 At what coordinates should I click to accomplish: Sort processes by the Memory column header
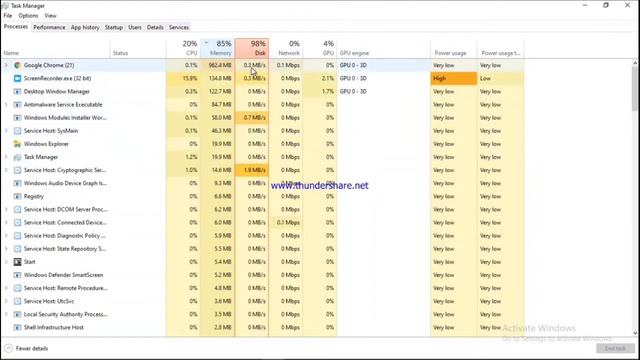point(218,48)
